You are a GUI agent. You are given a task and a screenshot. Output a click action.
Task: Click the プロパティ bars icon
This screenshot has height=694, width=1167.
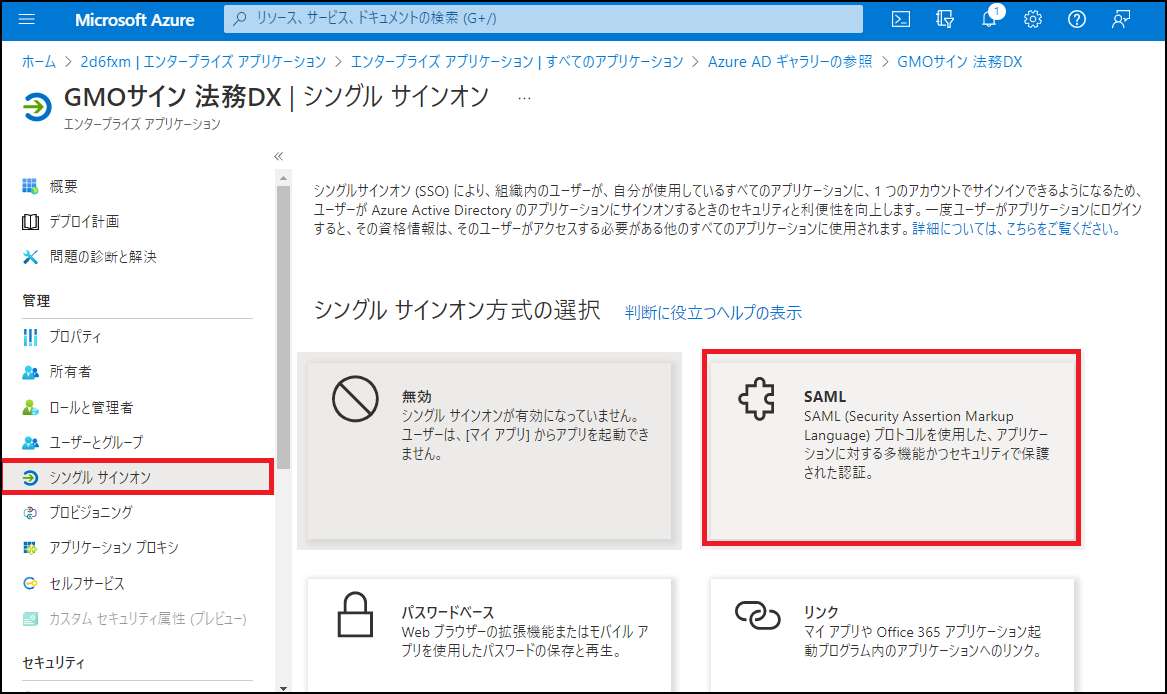click(x=30, y=337)
